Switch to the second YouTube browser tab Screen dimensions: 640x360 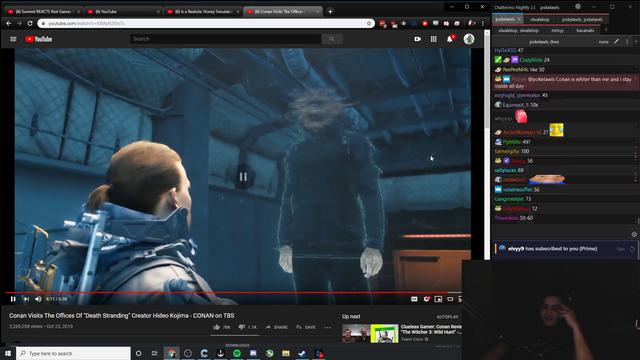point(123,11)
